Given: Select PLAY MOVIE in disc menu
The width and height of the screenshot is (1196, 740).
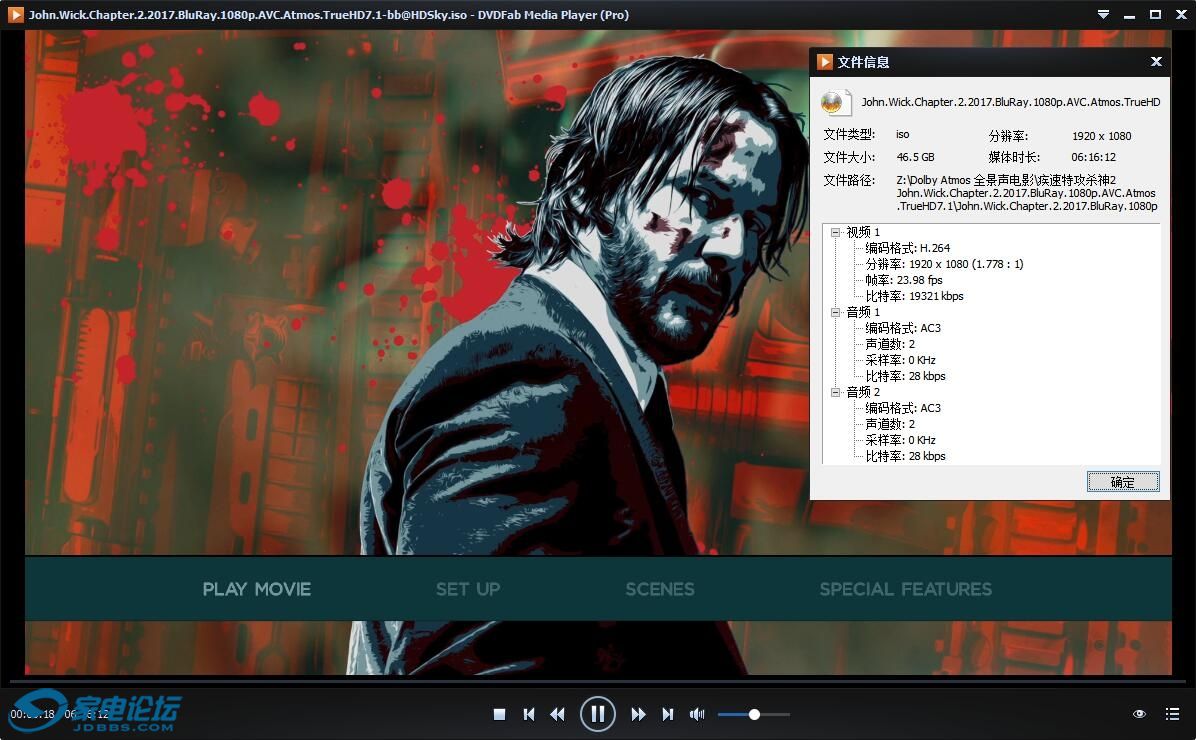Looking at the screenshot, I should (x=257, y=589).
